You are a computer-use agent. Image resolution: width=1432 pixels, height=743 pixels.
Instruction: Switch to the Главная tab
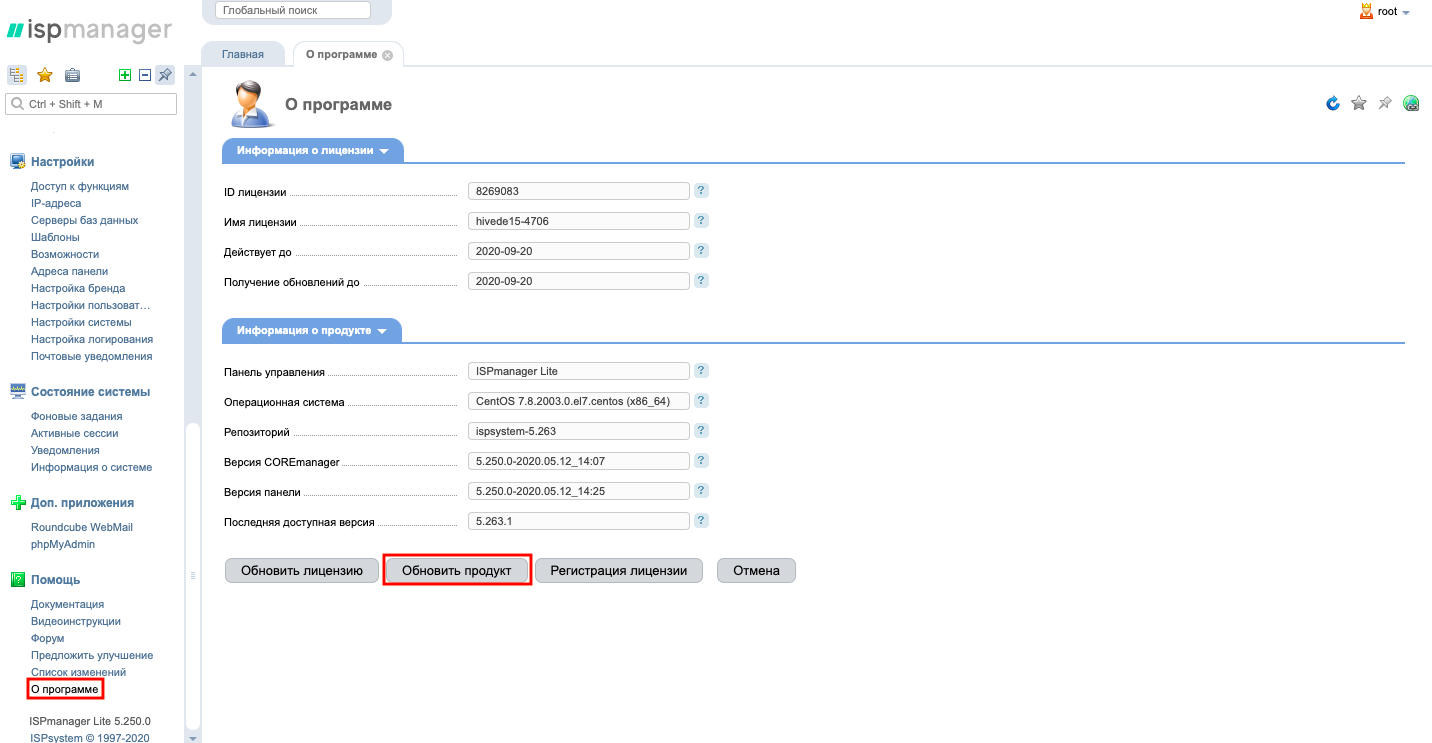pyautogui.click(x=243, y=54)
